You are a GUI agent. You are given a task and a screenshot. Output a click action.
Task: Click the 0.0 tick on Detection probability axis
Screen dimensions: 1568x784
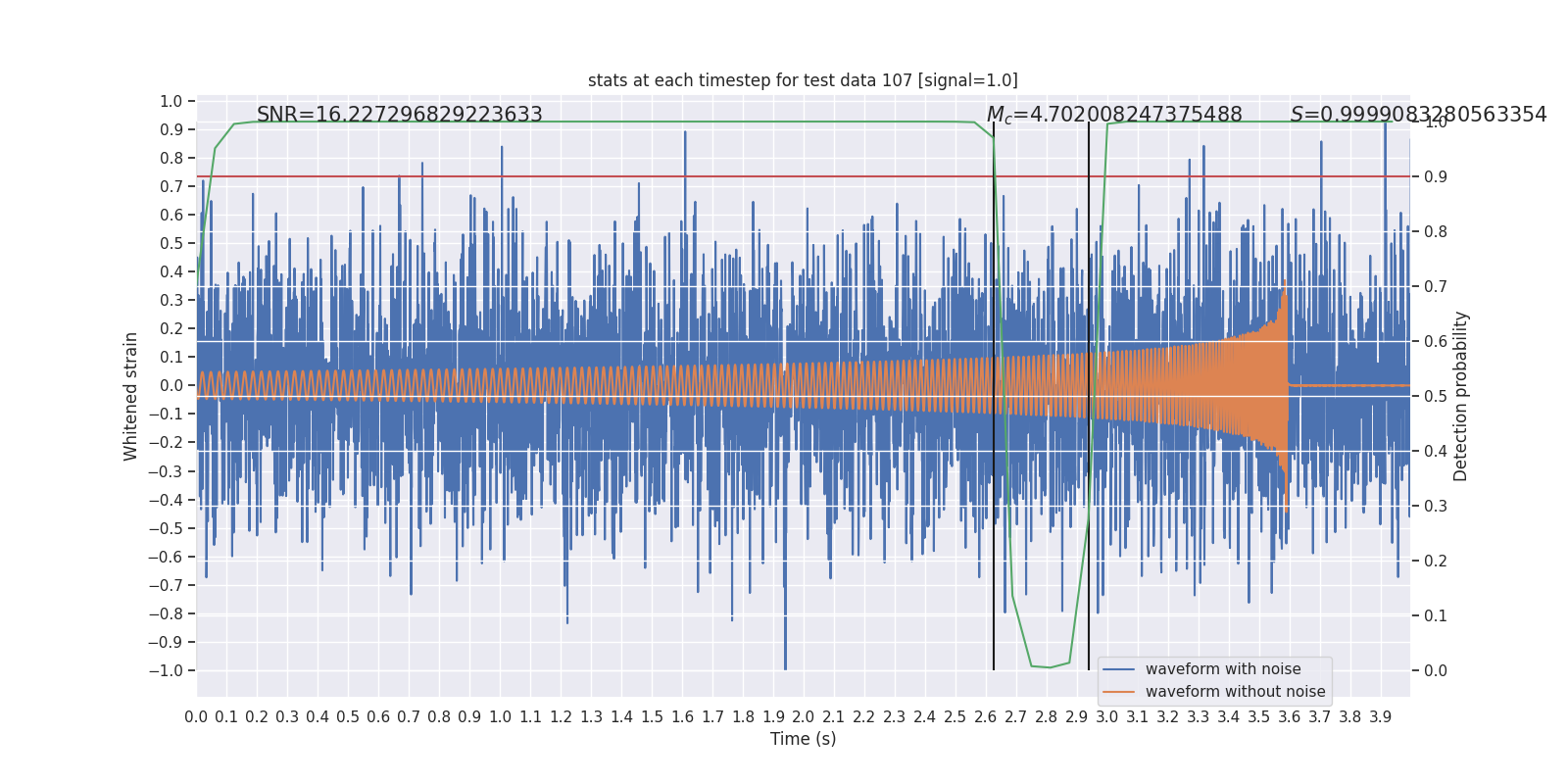[x=1436, y=671]
